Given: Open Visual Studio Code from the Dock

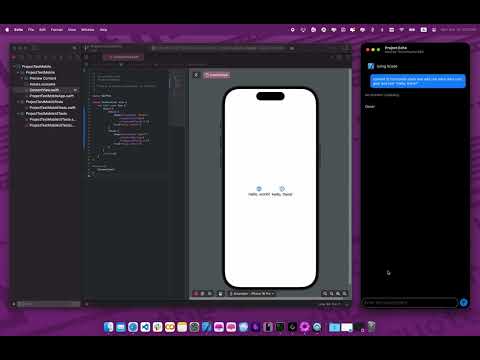Looking at the screenshot, I should 145,327.
